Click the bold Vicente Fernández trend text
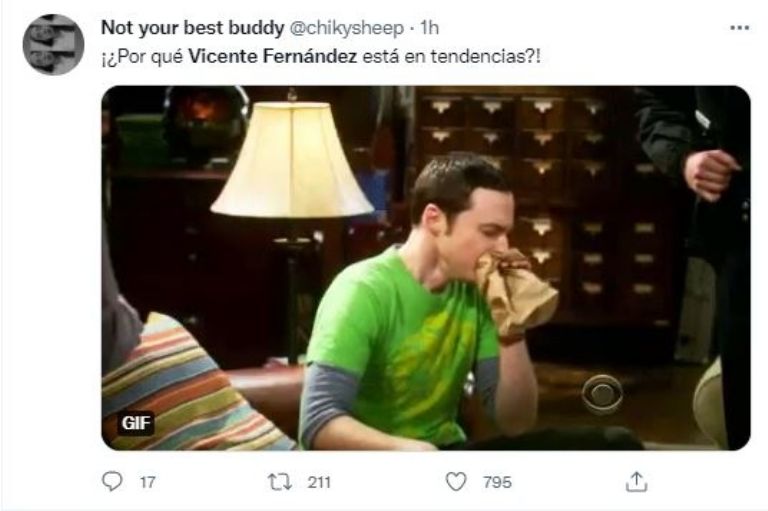 (x=273, y=56)
